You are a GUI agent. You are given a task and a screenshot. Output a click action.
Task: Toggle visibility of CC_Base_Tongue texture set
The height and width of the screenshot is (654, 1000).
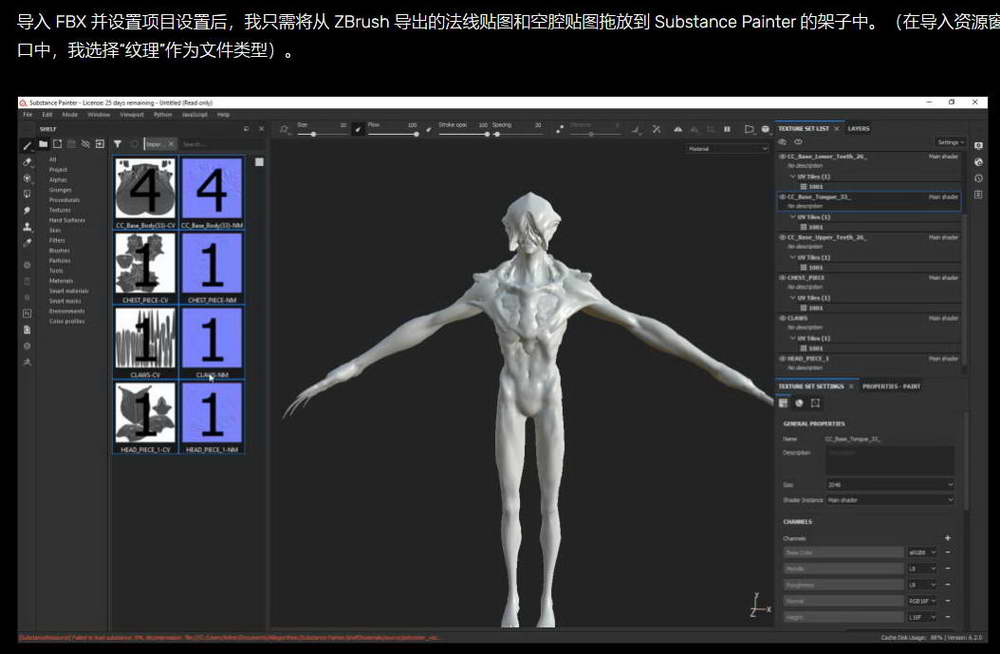coord(783,197)
